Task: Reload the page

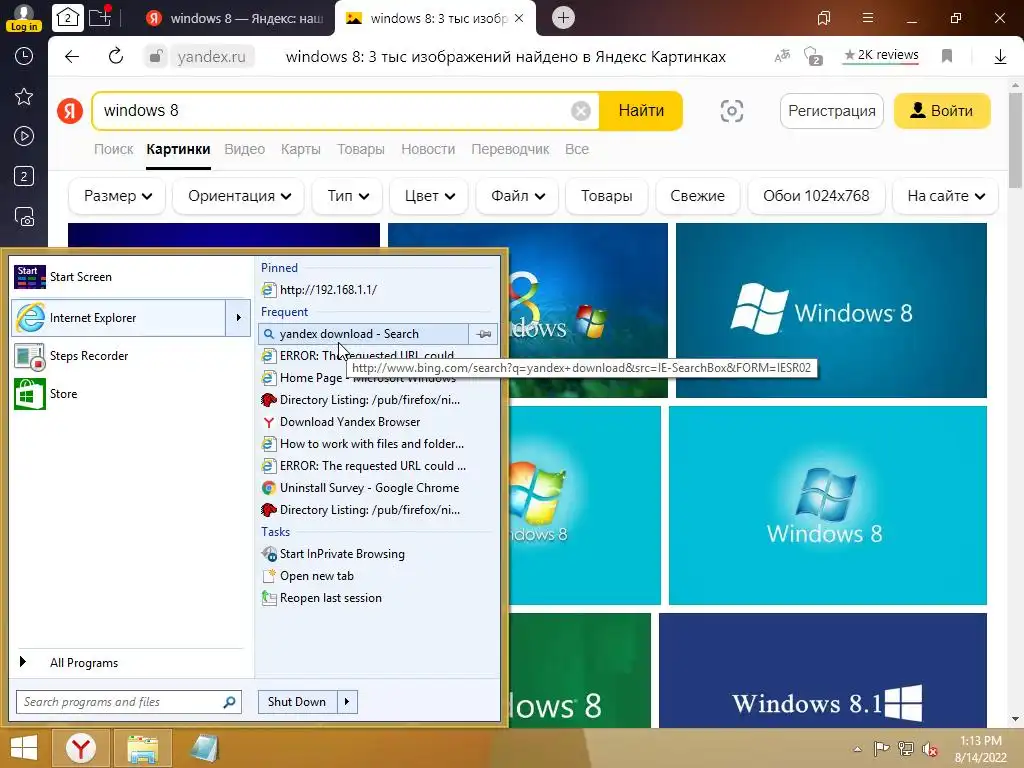Action: pyautogui.click(x=116, y=57)
